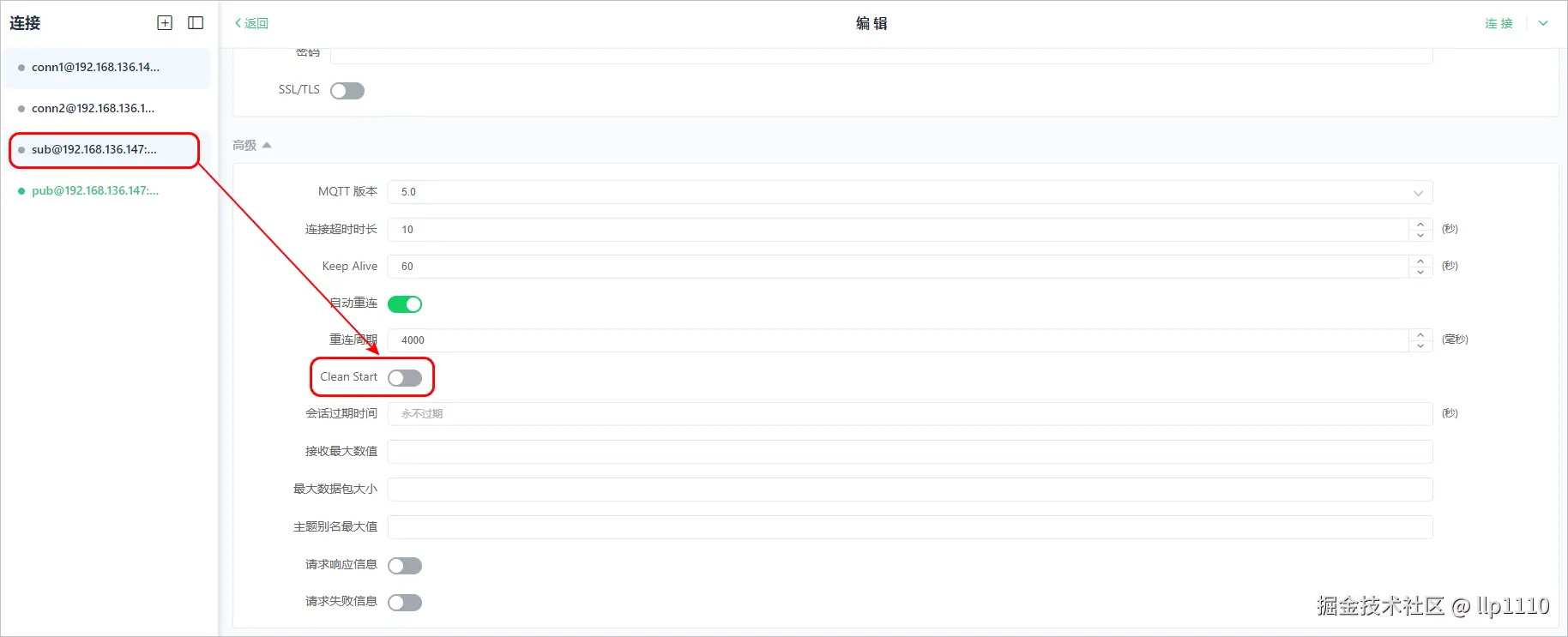
Task: Open the MQTT 版本 dropdown
Action: pyautogui.click(x=910, y=192)
